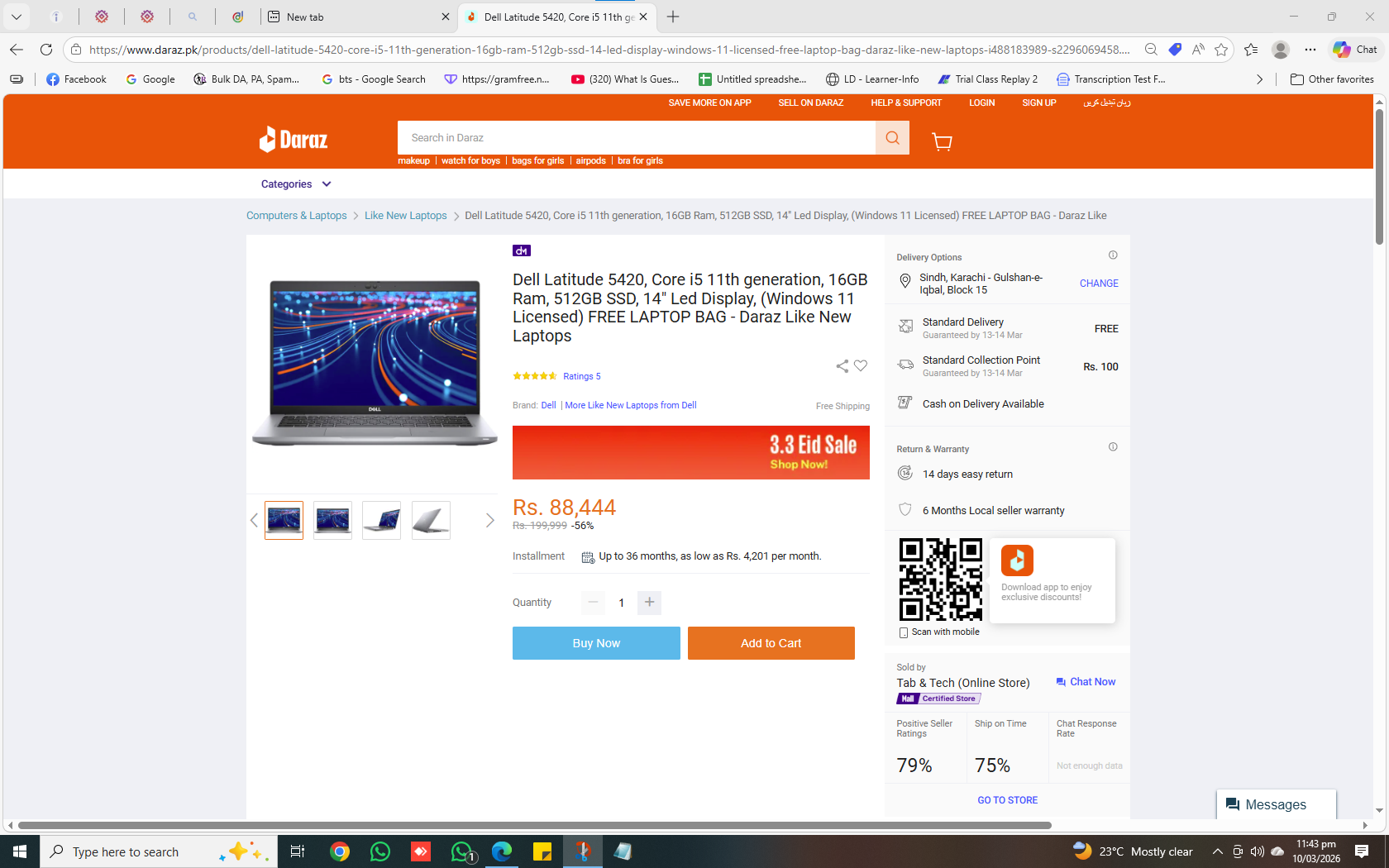Viewport: 1389px width, 868px height.
Task: Close the Dell Latitude 5420 tab
Action: 643,17
